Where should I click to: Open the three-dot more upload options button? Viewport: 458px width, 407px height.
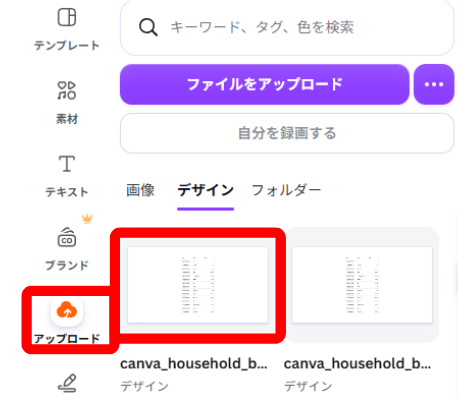tap(434, 84)
